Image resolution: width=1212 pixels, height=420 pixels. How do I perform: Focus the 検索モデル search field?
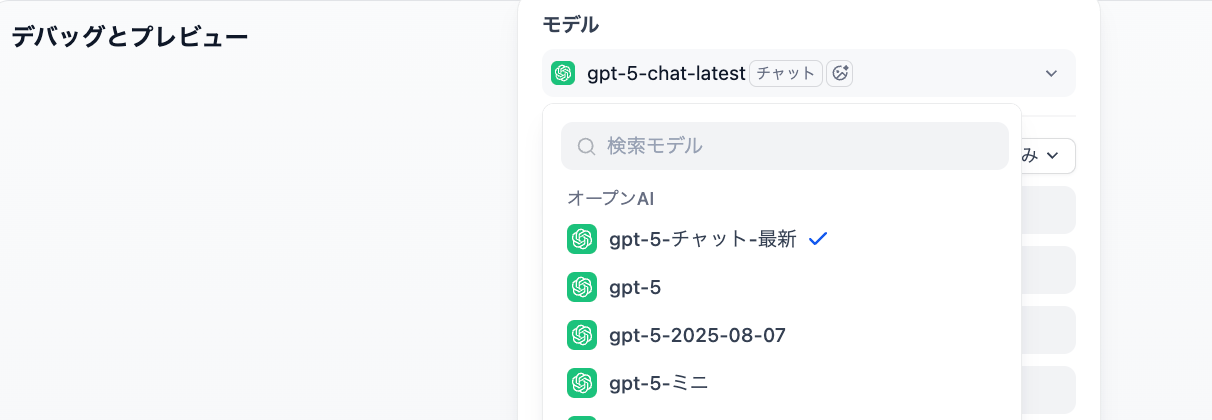click(785, 146)
